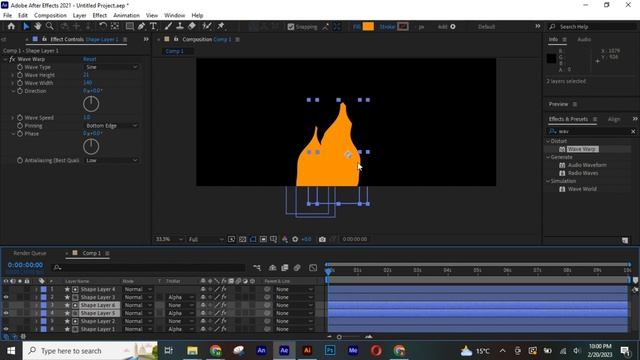Expand the Wave Height property
This screenshot has height=360, width=640.
pos(13,75)
